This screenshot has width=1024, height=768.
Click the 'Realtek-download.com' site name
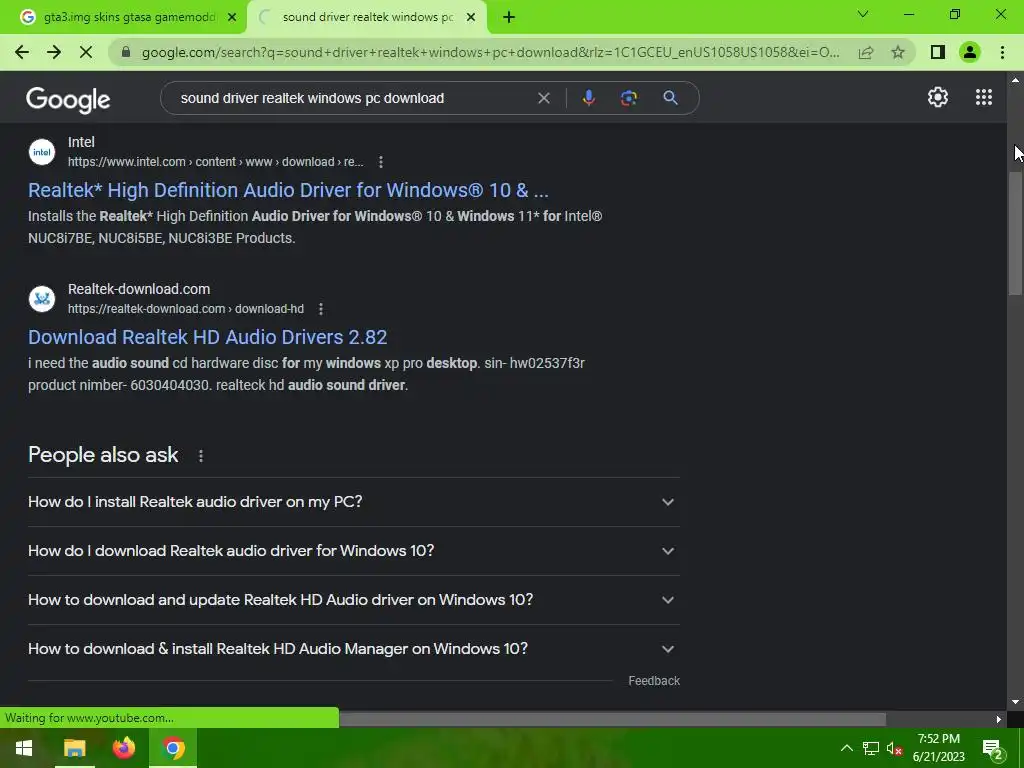pyautogui.click(x=139, y=289)
